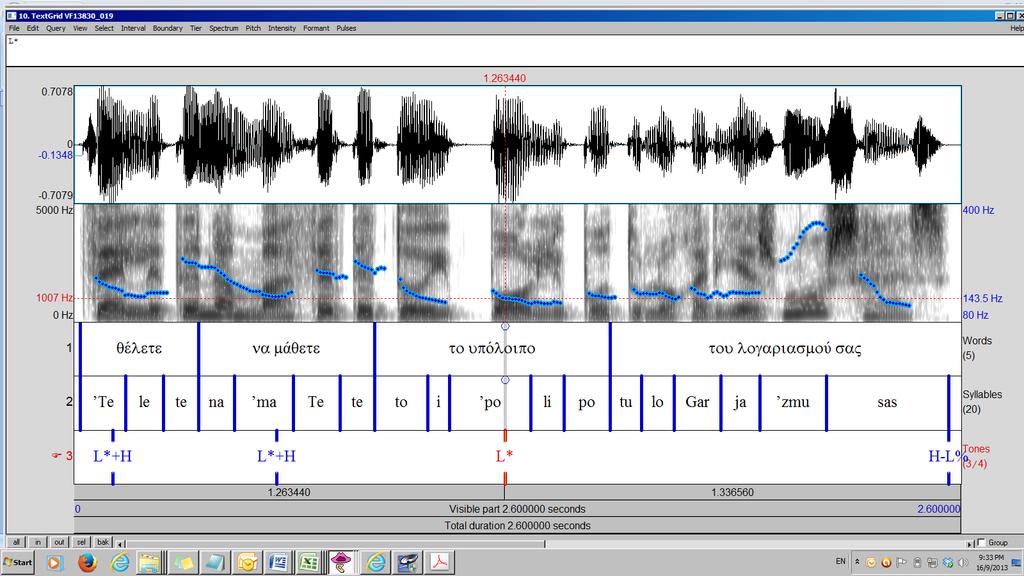Open the Spectrum menu
Image resolution: width=1024 pixels, height=576 pixels.
click(223, 28)
